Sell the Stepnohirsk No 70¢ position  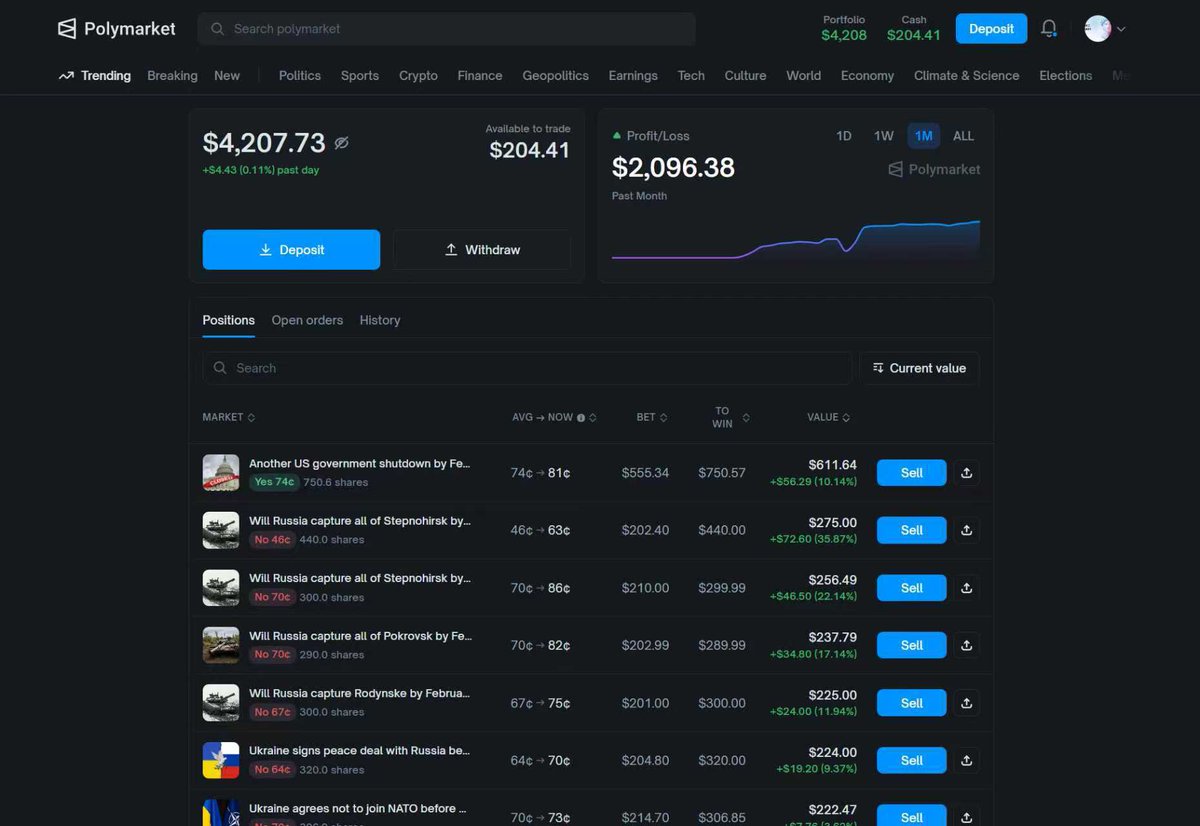(911, 588)
